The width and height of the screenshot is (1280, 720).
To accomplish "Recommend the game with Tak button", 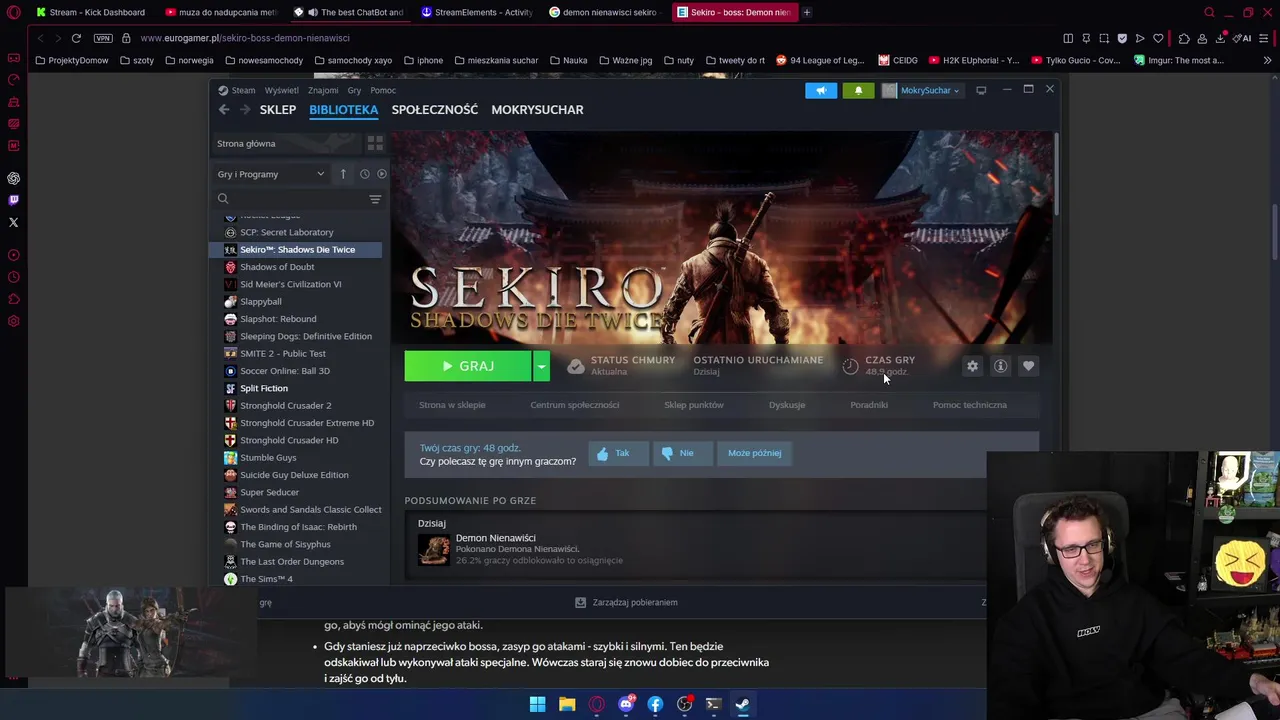I will [x=618, y=453].
